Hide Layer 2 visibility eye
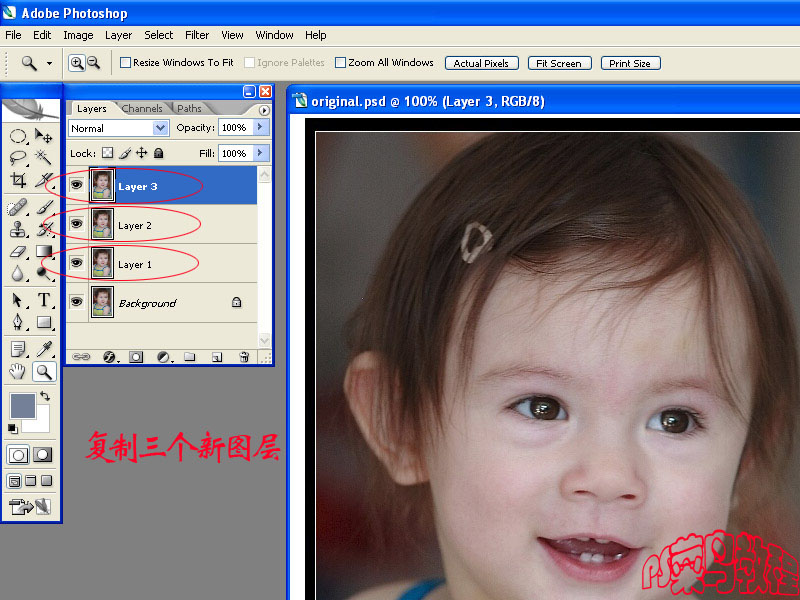 [77, 223]
